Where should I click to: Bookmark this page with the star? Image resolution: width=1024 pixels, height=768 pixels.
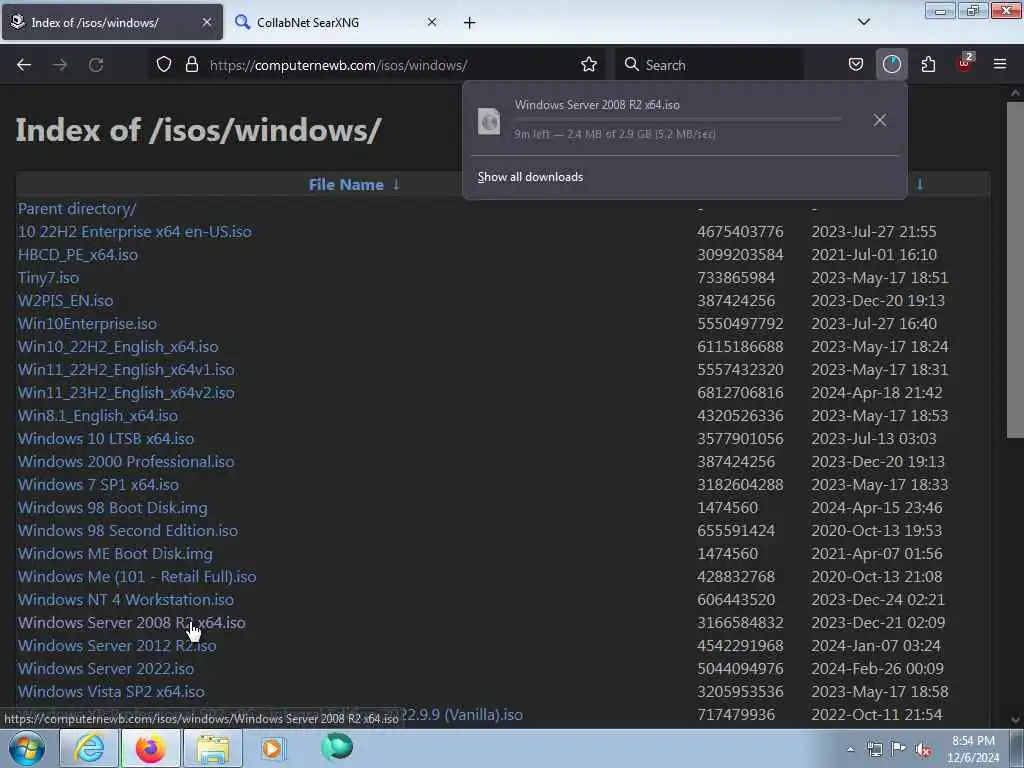click(x=589, y=65)
